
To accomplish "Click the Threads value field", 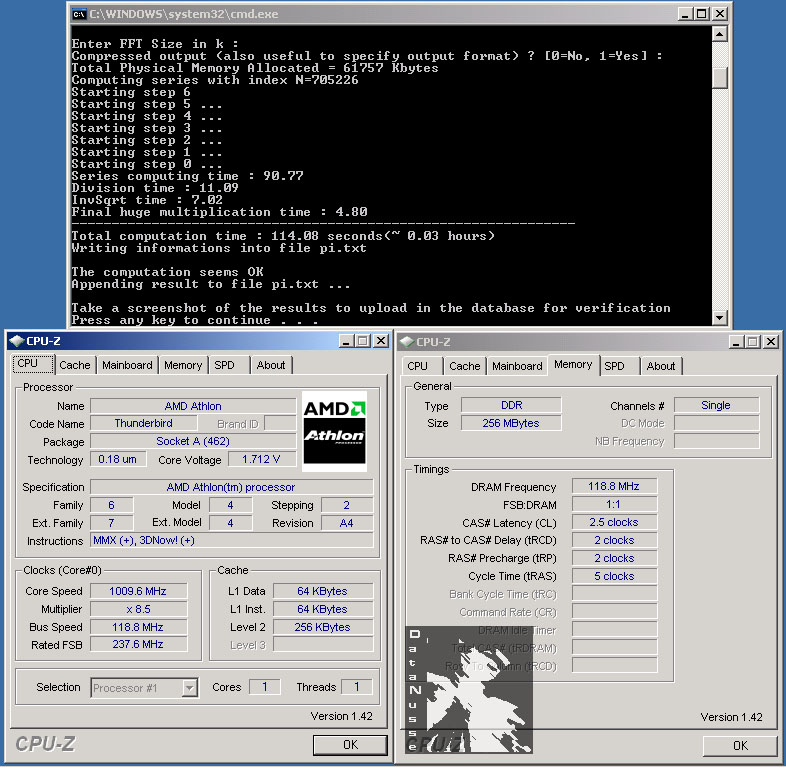I will click(357, 687).
